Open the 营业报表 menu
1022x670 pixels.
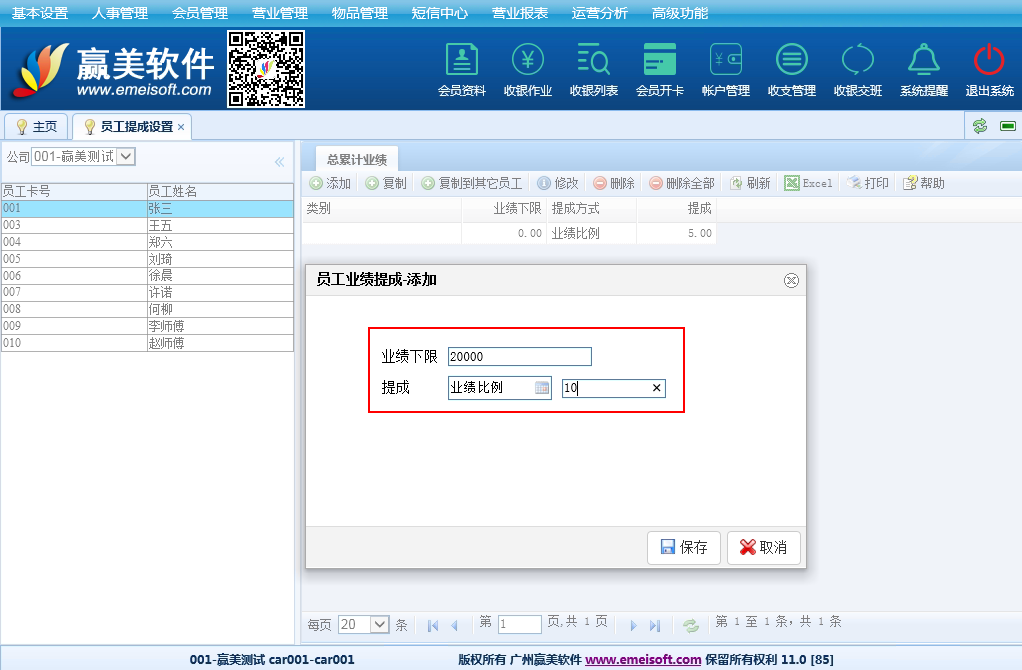519,13
